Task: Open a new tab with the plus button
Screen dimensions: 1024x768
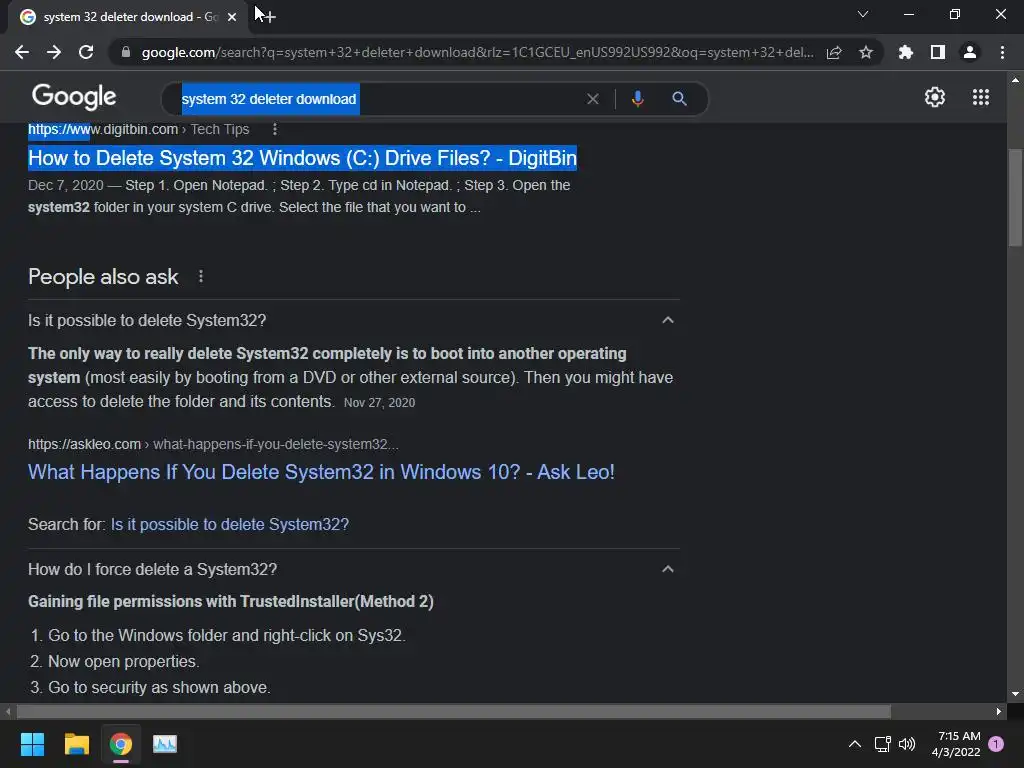Action: [269, 16]
